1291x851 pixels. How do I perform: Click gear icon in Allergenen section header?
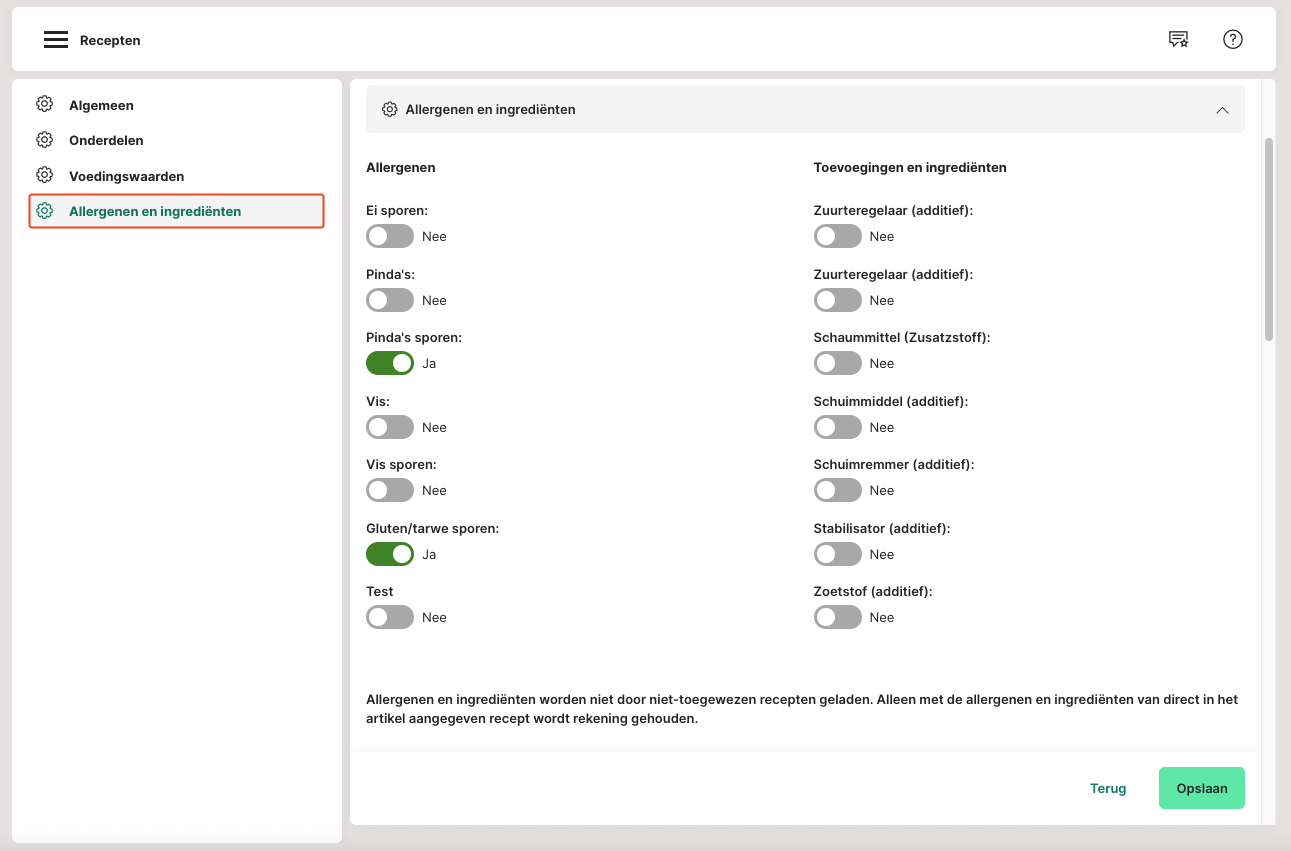(x=390, y=109)
